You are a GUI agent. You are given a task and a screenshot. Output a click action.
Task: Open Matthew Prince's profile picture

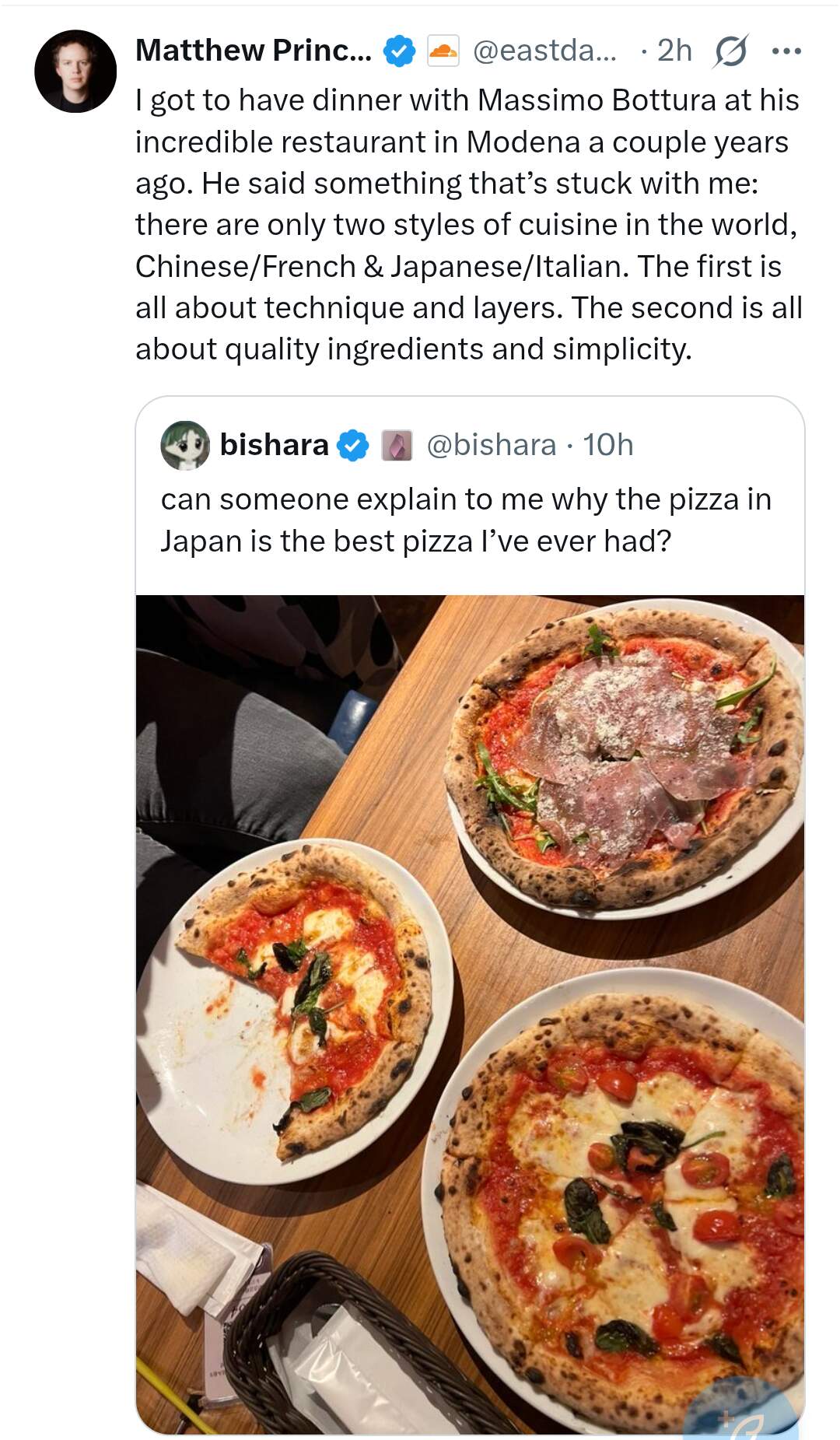75,71
